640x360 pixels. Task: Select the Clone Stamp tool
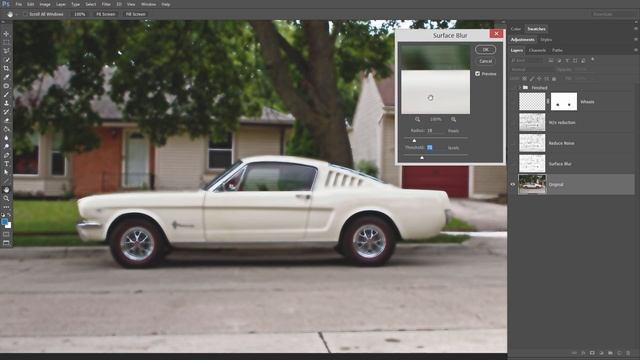[6, 103]
